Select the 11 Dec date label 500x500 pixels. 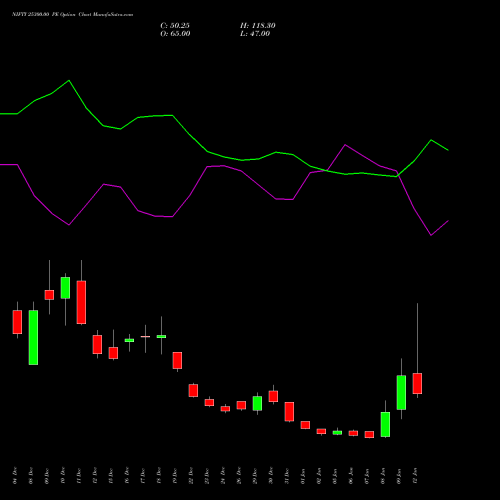click(79, 475)
